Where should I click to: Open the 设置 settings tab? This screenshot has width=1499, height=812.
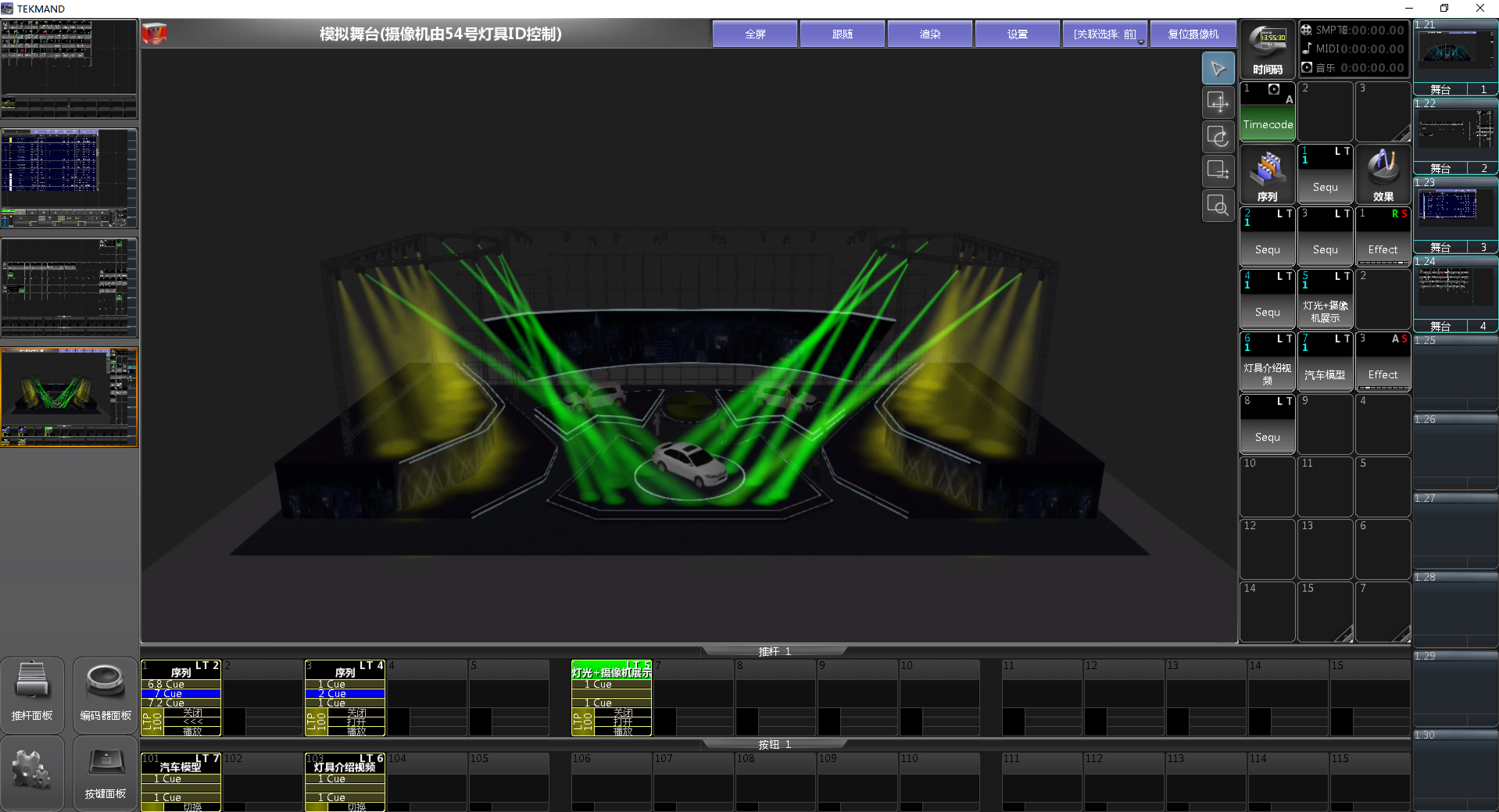click(x=1017, y=34)
